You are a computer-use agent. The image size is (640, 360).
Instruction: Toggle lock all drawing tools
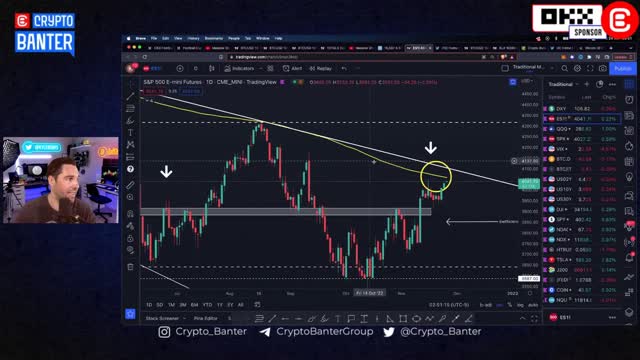(130, 238)
